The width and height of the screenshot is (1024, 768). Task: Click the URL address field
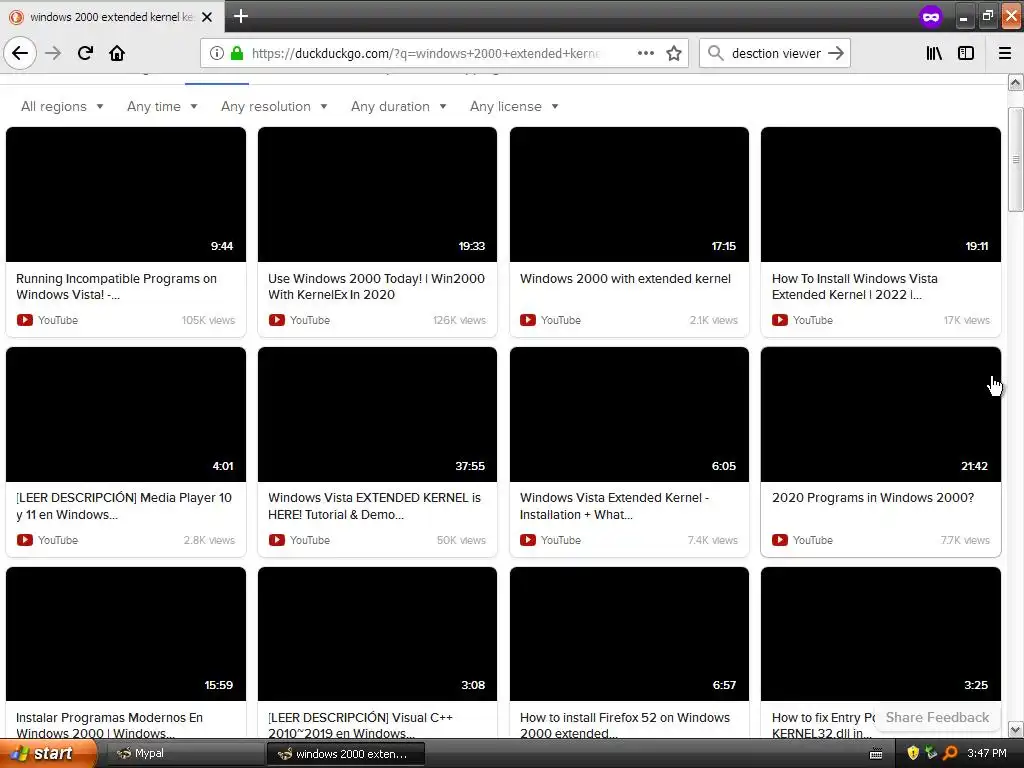[x=424, y=53]
